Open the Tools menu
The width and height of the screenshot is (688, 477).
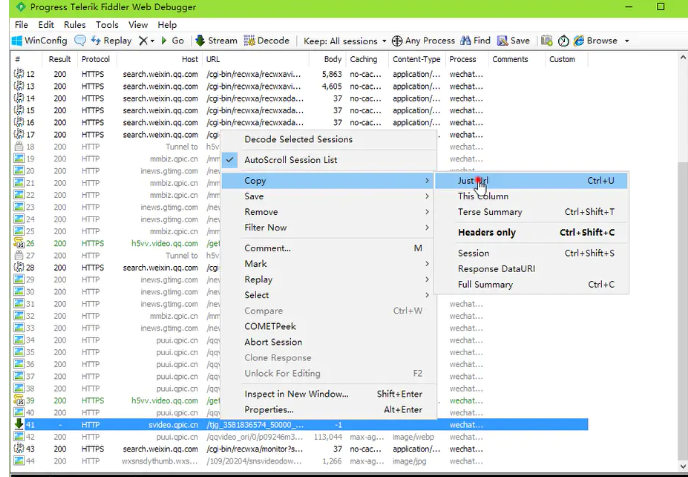click(x=107, y=25)
